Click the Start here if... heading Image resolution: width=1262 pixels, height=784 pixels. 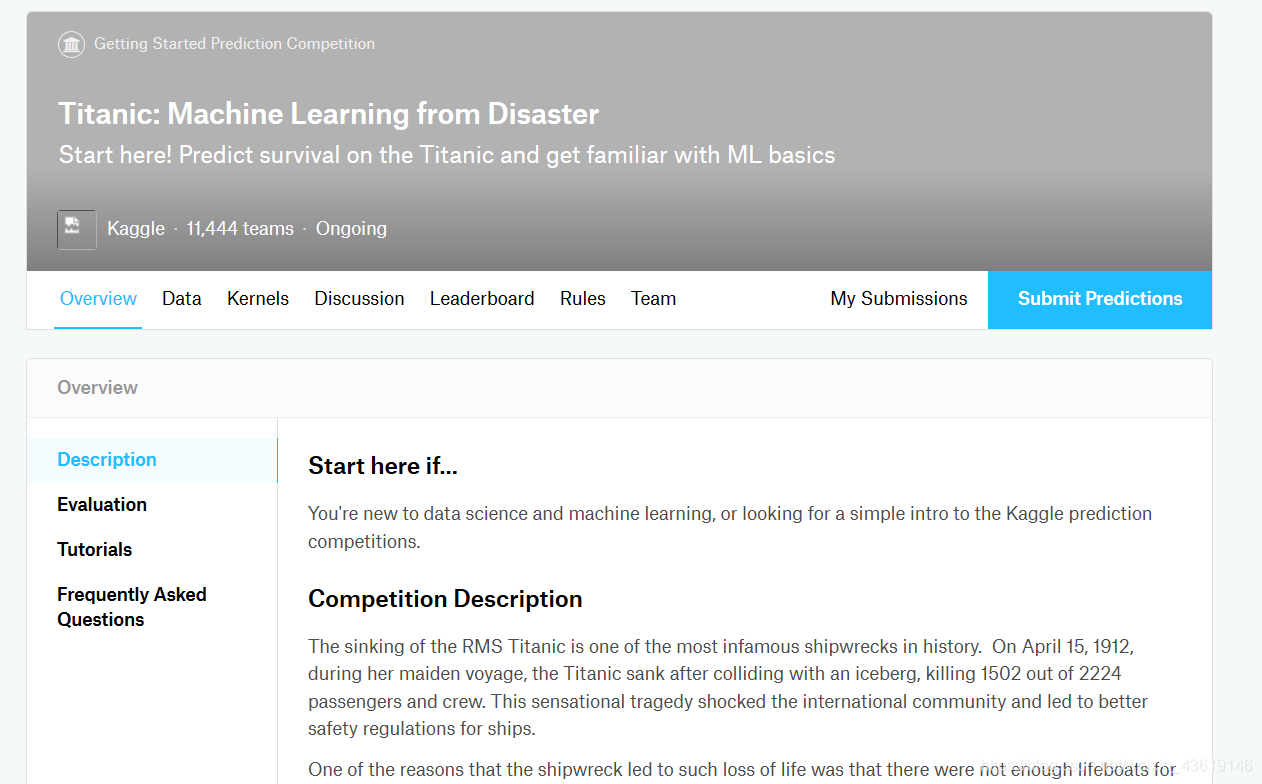tap(383, 466)
